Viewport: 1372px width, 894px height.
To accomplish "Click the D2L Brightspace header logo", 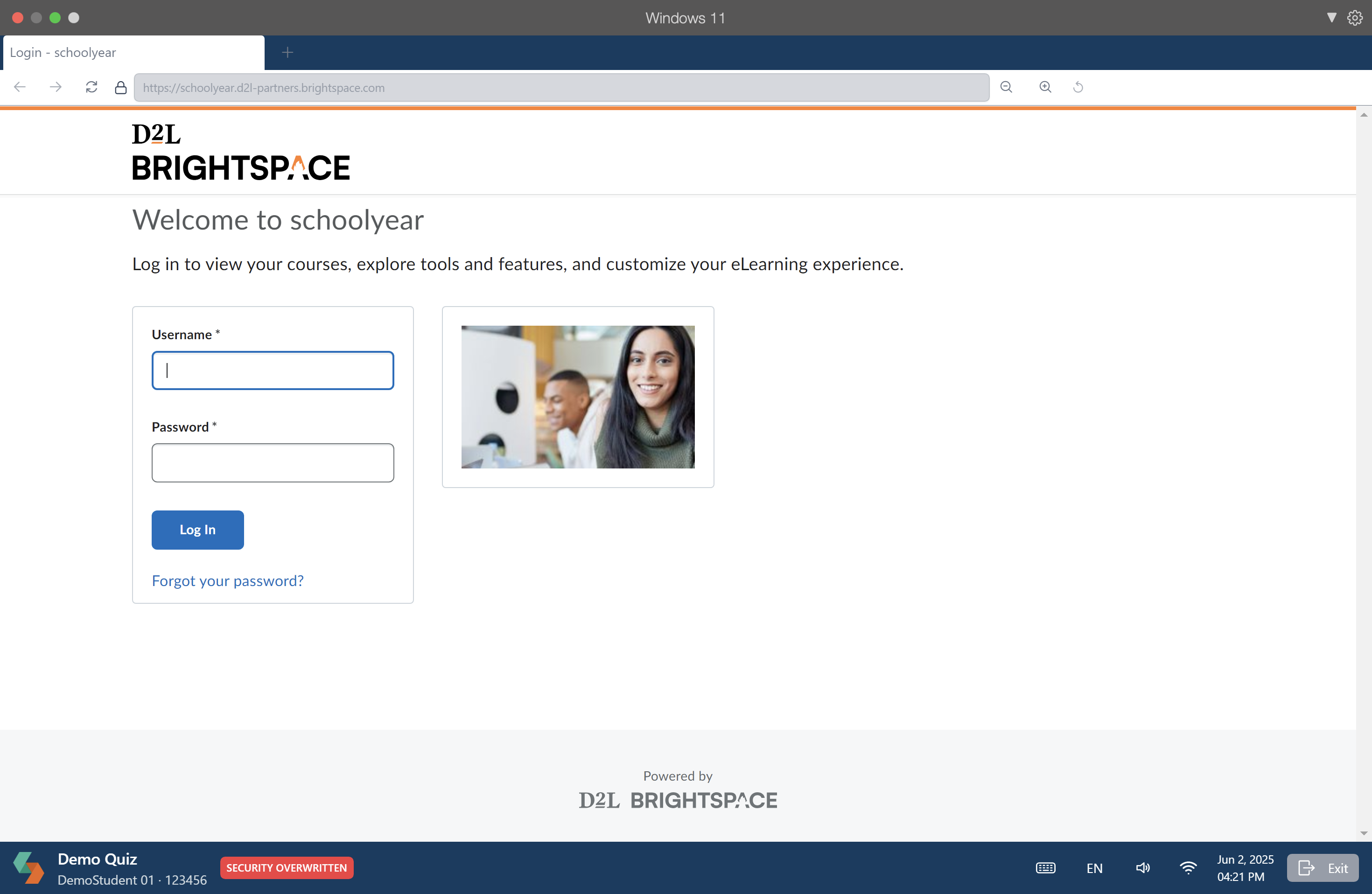I will coord(241,152).
